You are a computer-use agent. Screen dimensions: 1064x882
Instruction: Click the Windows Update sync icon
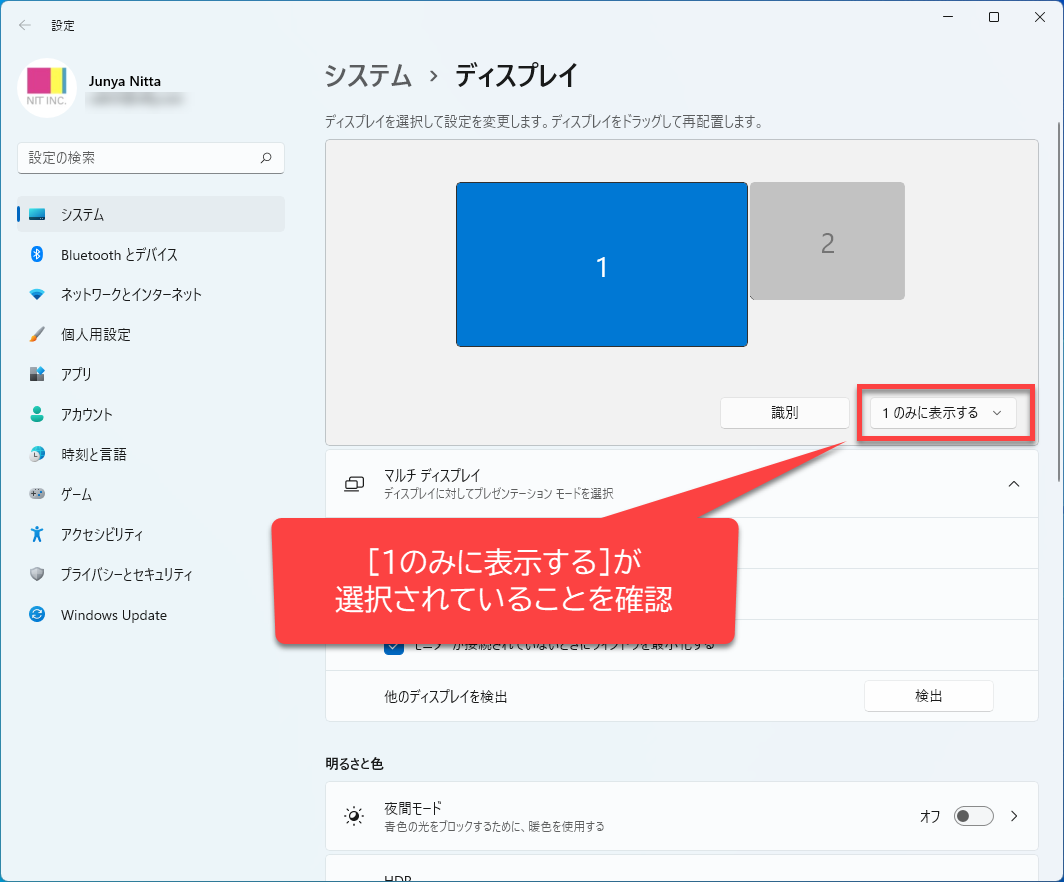pos(37,615)
